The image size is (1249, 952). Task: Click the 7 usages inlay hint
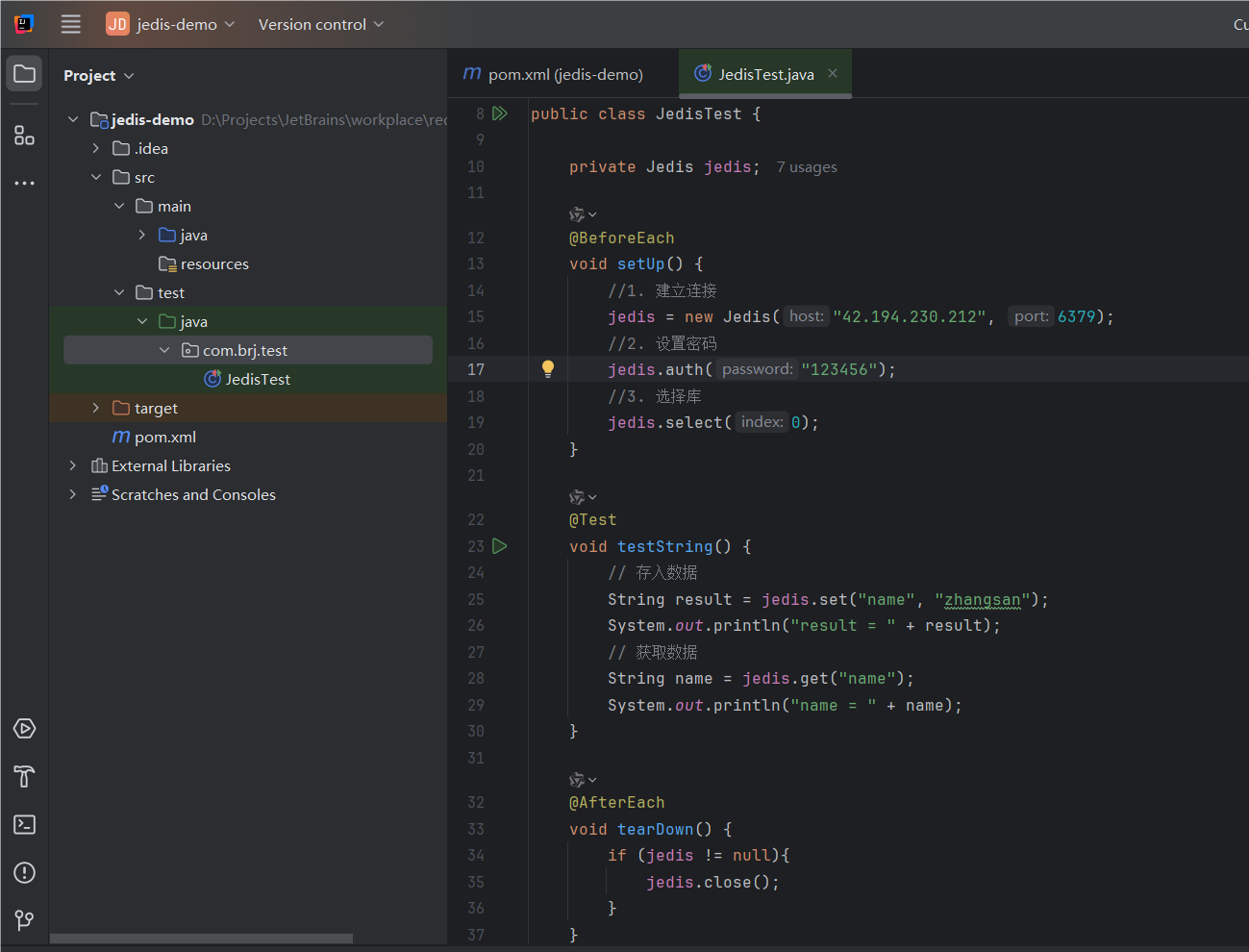click(x=807, y=166)
